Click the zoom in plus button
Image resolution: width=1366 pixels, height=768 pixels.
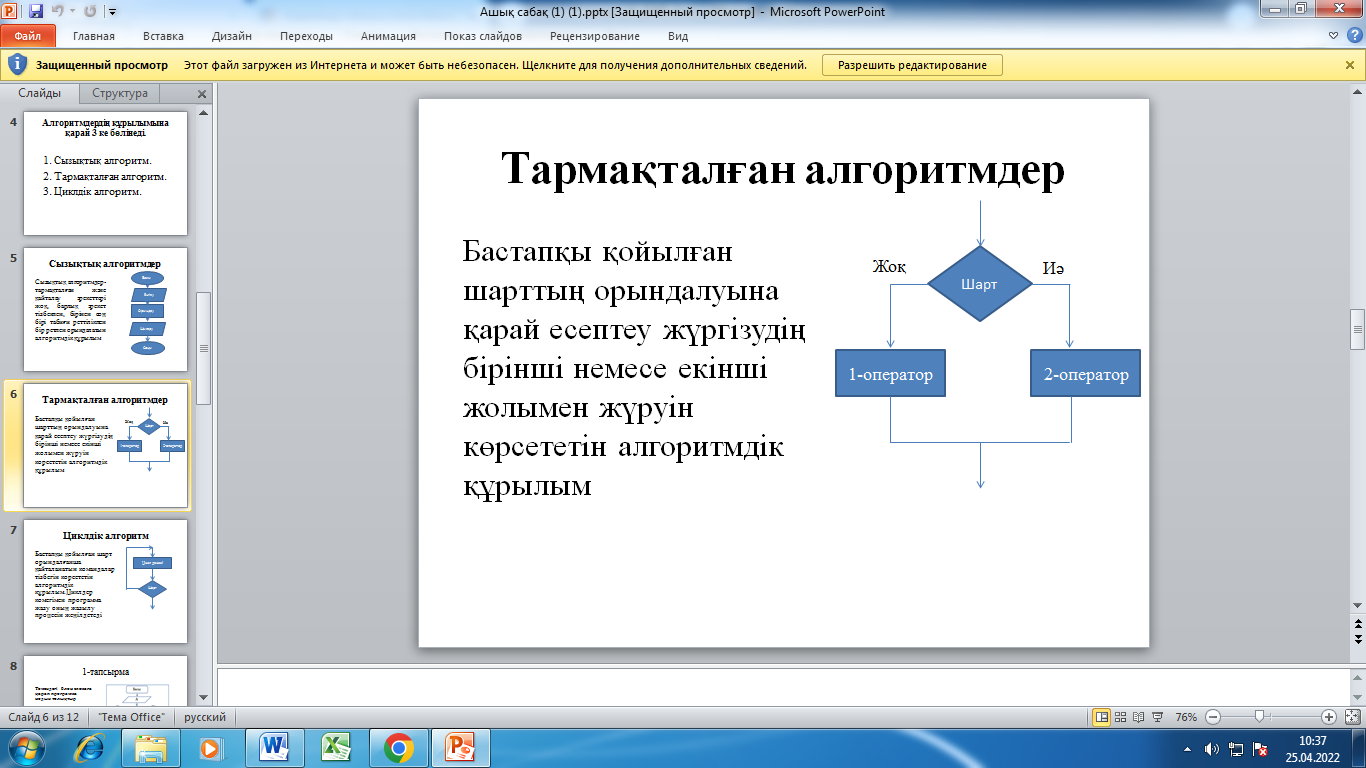pyautogui.click(x=1329, y=717)
